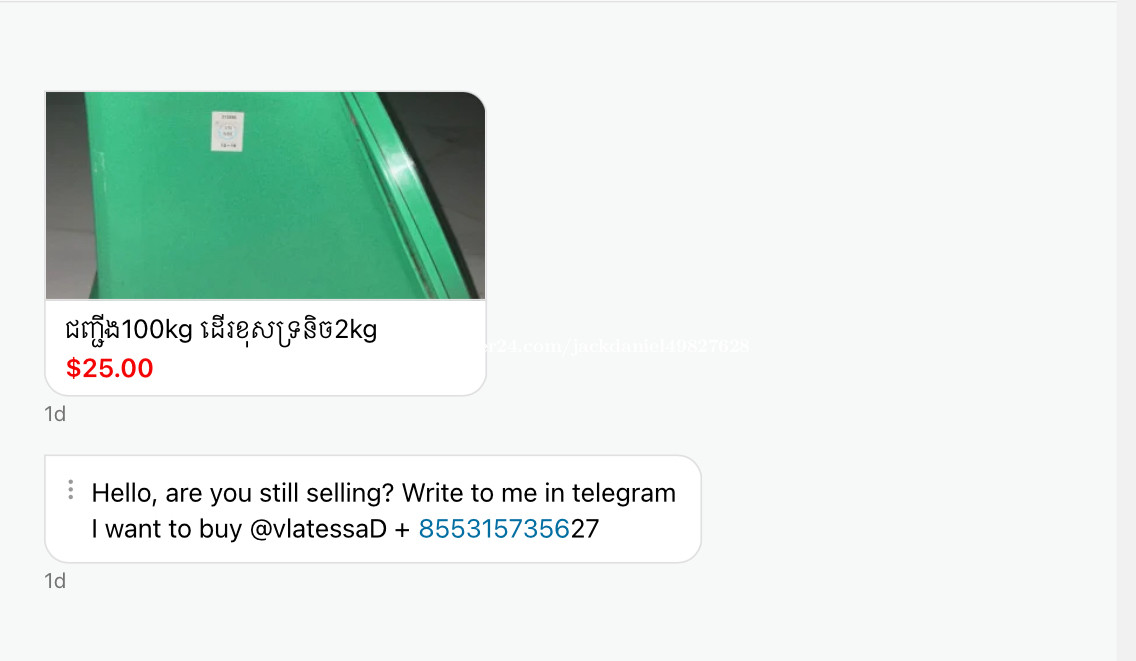Screen dimensions: 1136x661
Task: Click the @vlatessaD telegram handle
Action: click(x=318, y=529)
